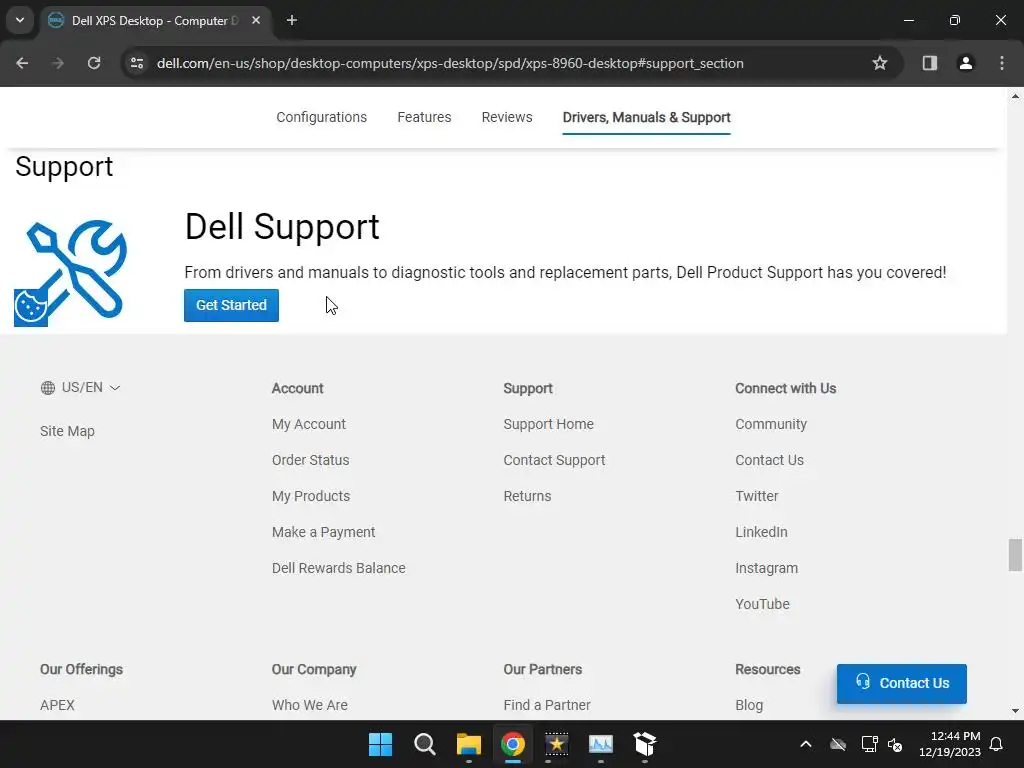This screenshot has width=1024, height=768.
Task: Select Drivers, Manuals & Support tab
Action: pos(647,118)
